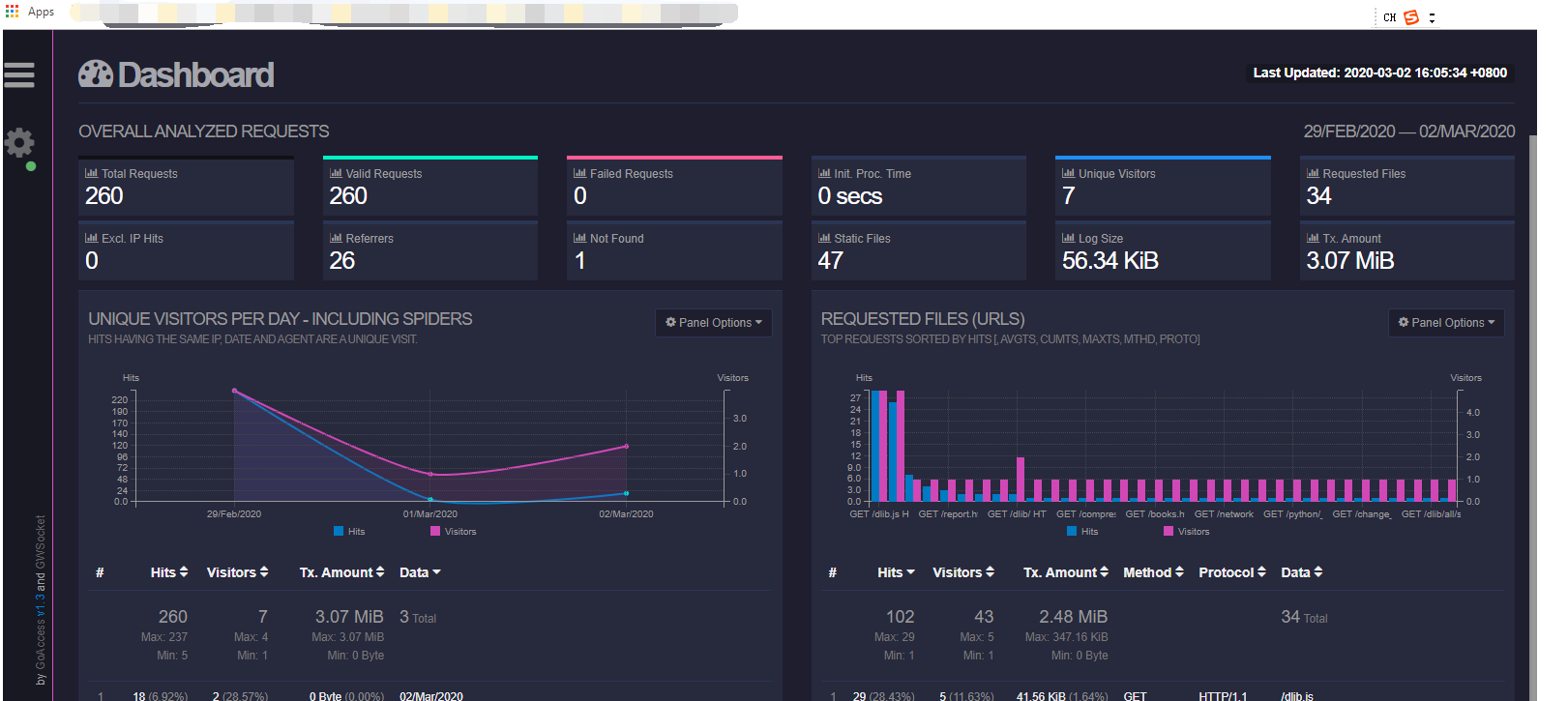Click the 02/Mar/2020 visitors data point
The width and height of the screenshot is (1568, 701).
(x=626, y=447)
